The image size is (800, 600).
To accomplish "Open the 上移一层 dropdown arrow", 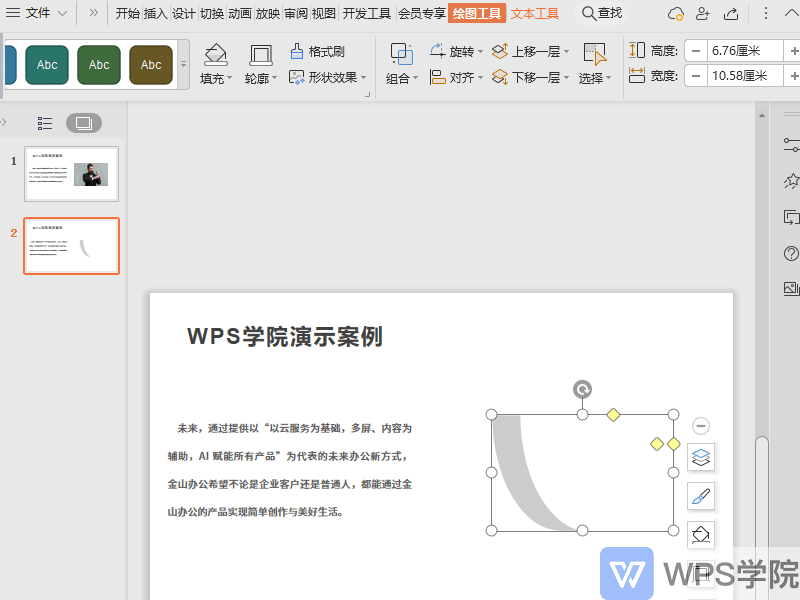I will pyautogui.click(x=566, y=52).
